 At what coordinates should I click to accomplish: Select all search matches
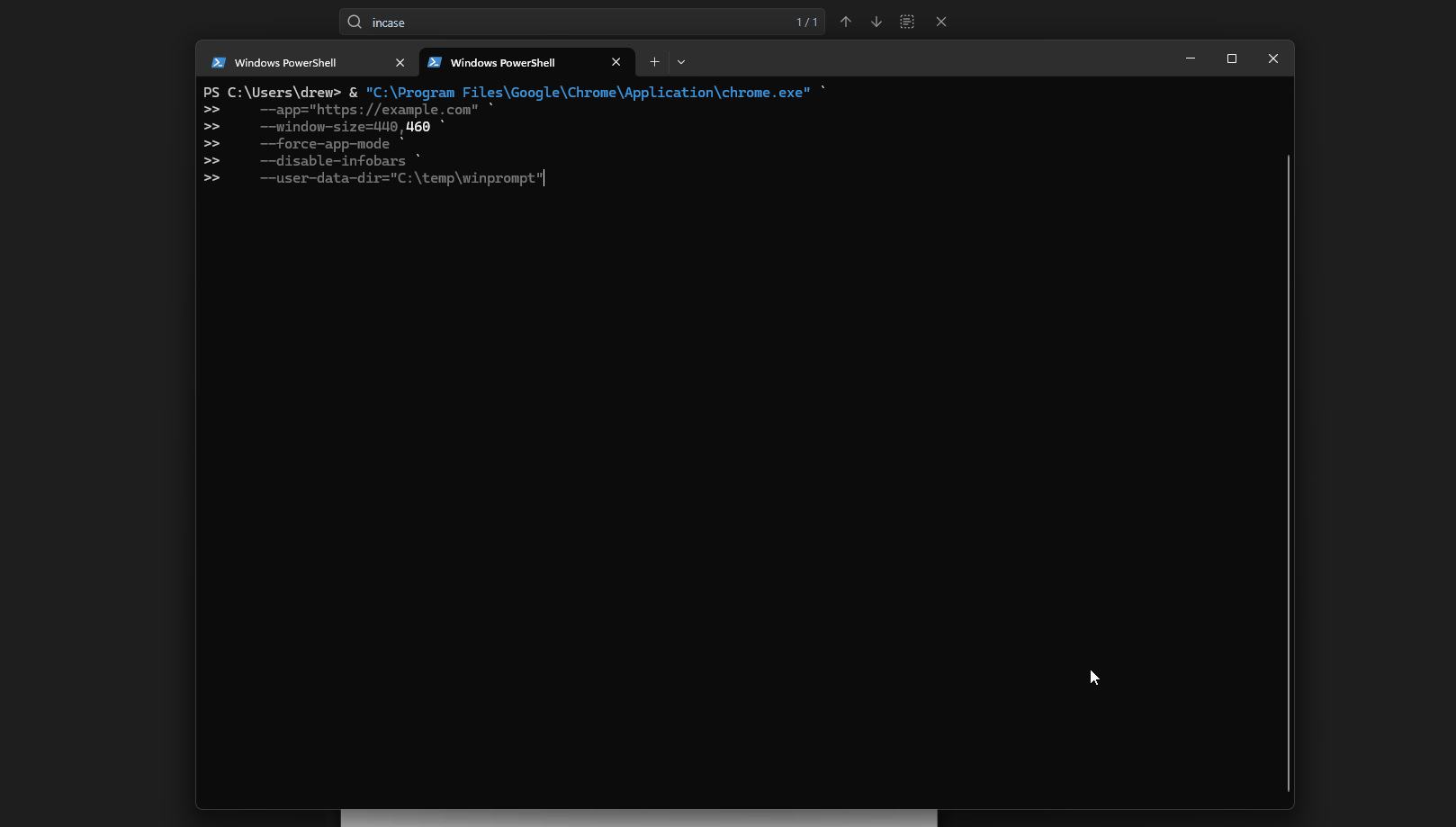coord(907,22)
